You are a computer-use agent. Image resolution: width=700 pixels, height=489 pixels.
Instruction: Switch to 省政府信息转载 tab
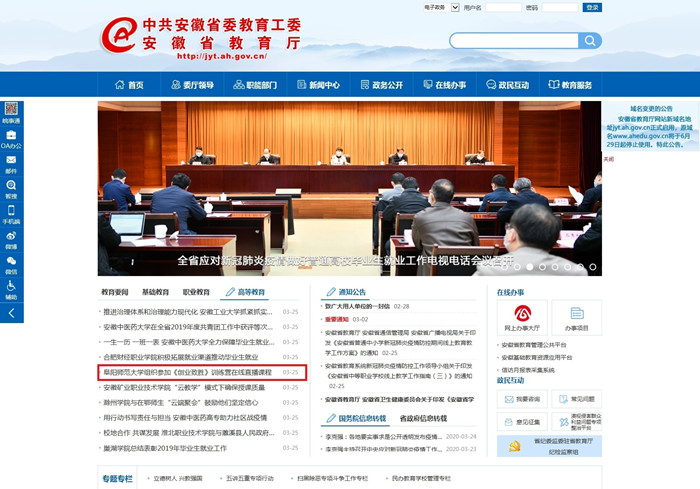point(422,418)
